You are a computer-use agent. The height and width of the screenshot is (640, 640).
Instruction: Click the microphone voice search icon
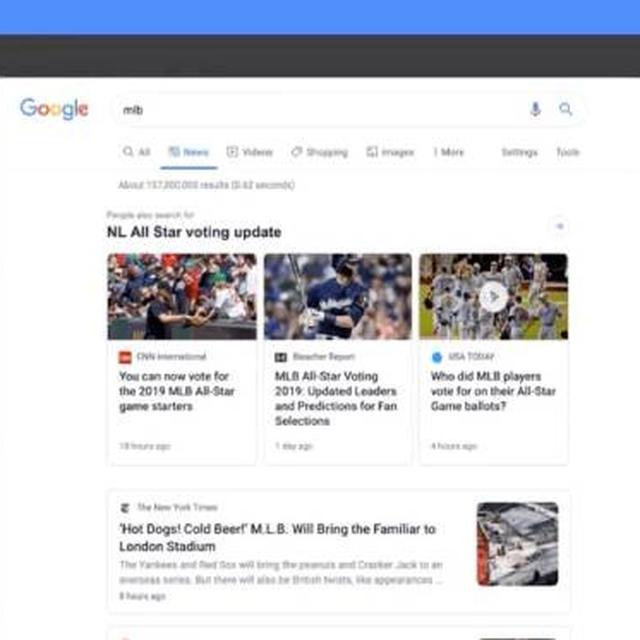click(535, 109)
